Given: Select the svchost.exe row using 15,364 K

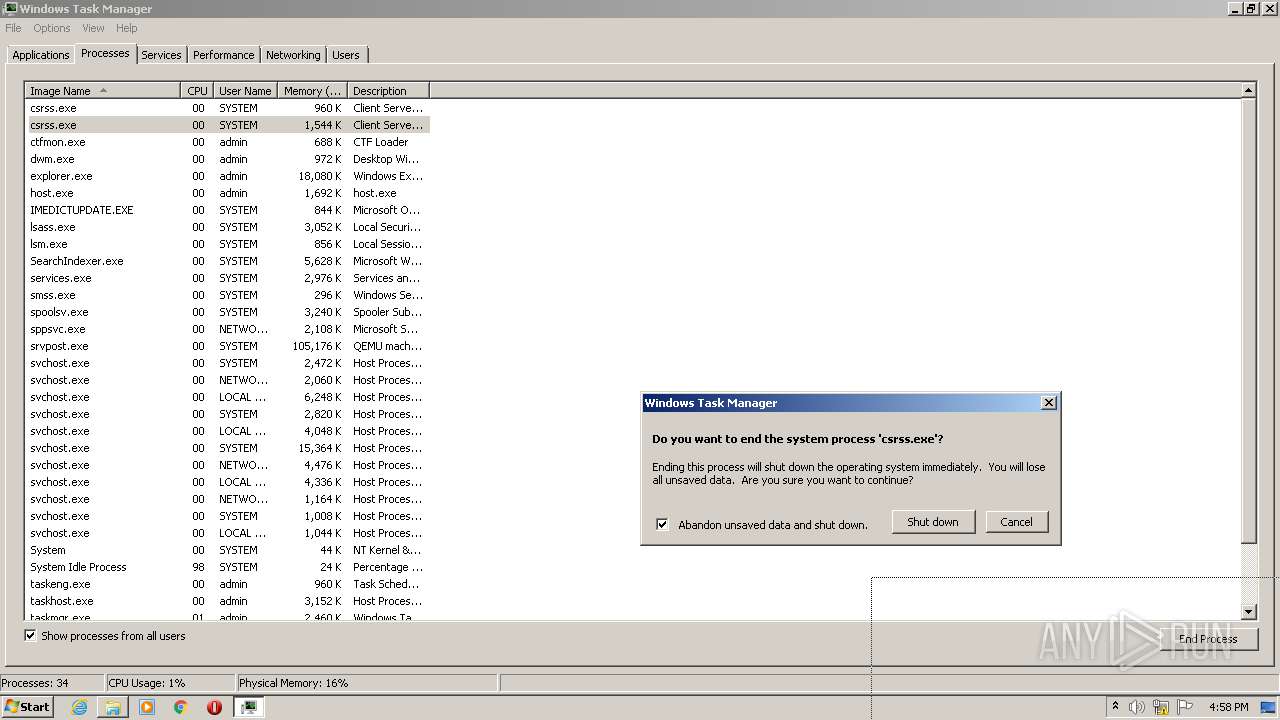Looking at the screenshot, I should pyautogui.click(x=227, y=448).
